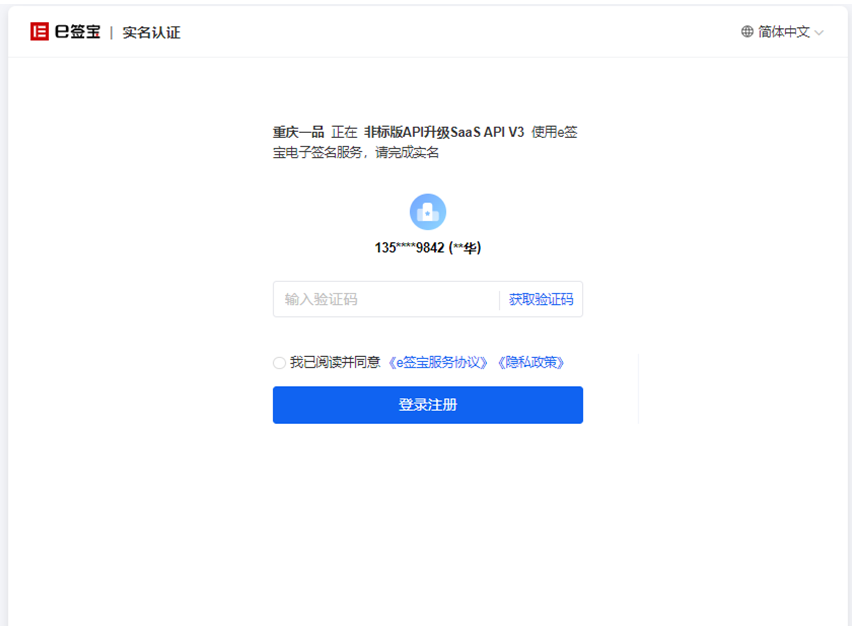
Task: Click the red e签宝 logo icon
Action: [39, 32]
